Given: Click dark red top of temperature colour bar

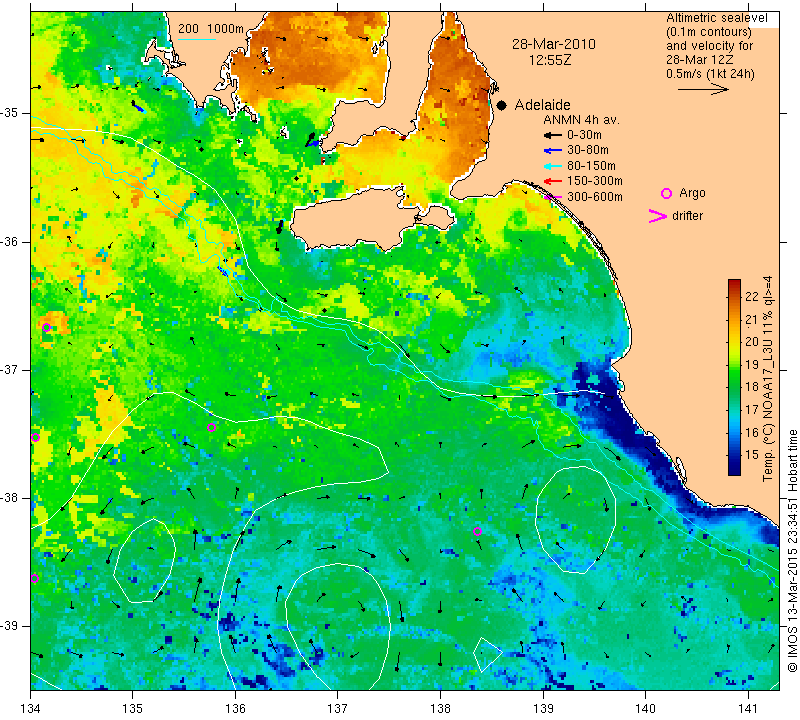Looking at the screenshot, I should [734, 284].
